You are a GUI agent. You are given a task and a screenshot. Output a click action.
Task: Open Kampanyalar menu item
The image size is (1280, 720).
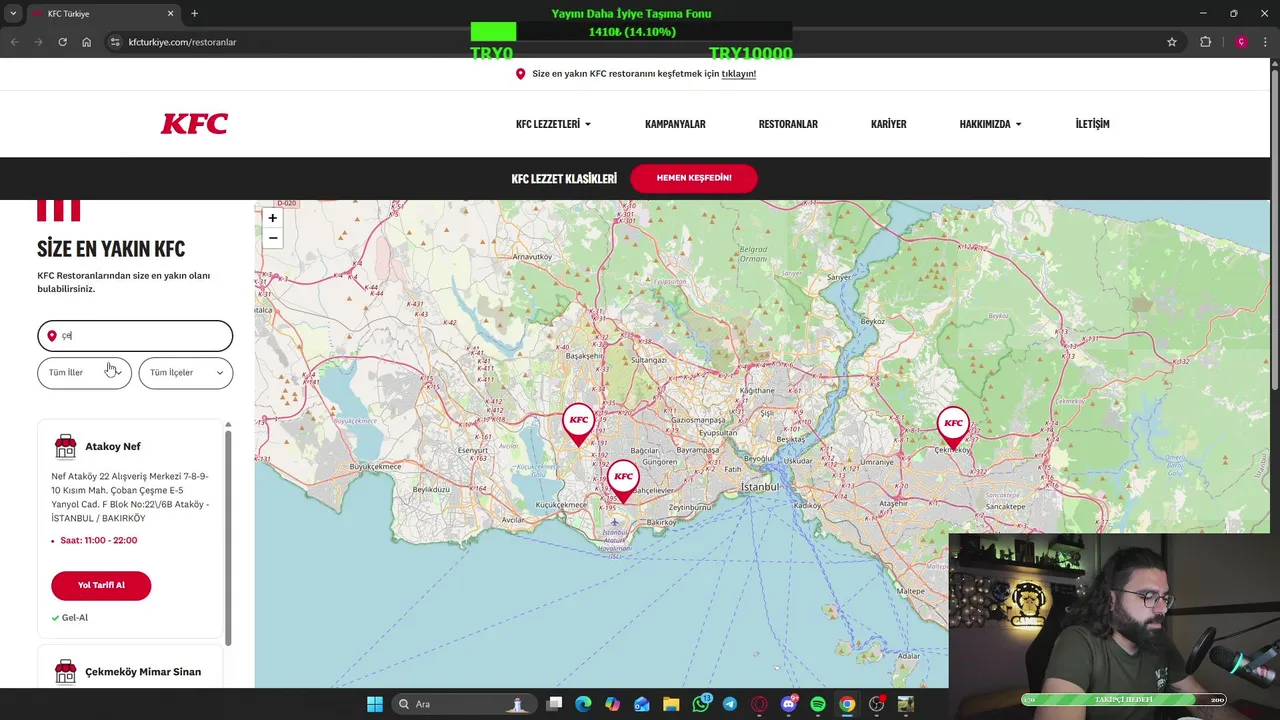tap(675, 124)
